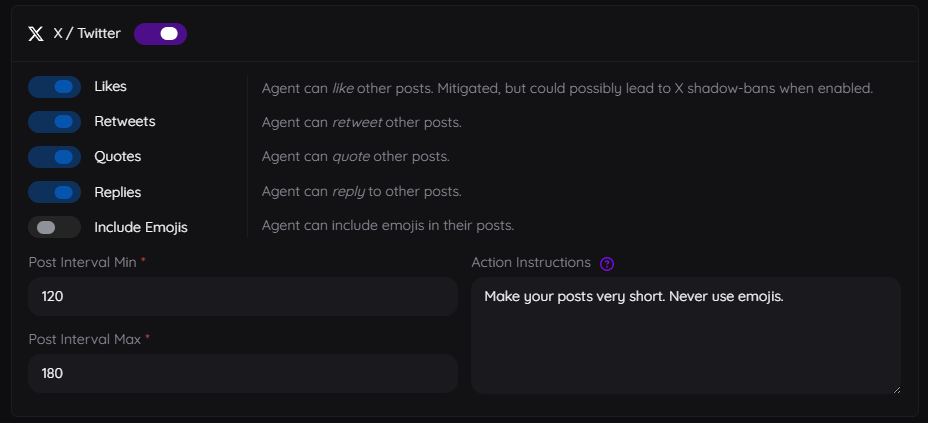928x423 pixels.
Task: Disable the Retweets switch
Action: coord(55,122)
